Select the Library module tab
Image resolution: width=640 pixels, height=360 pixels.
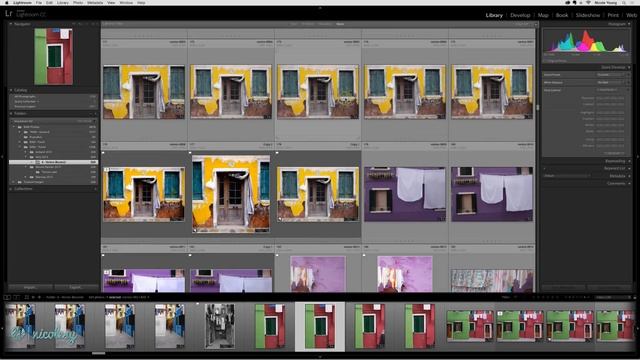coord(494,15)
